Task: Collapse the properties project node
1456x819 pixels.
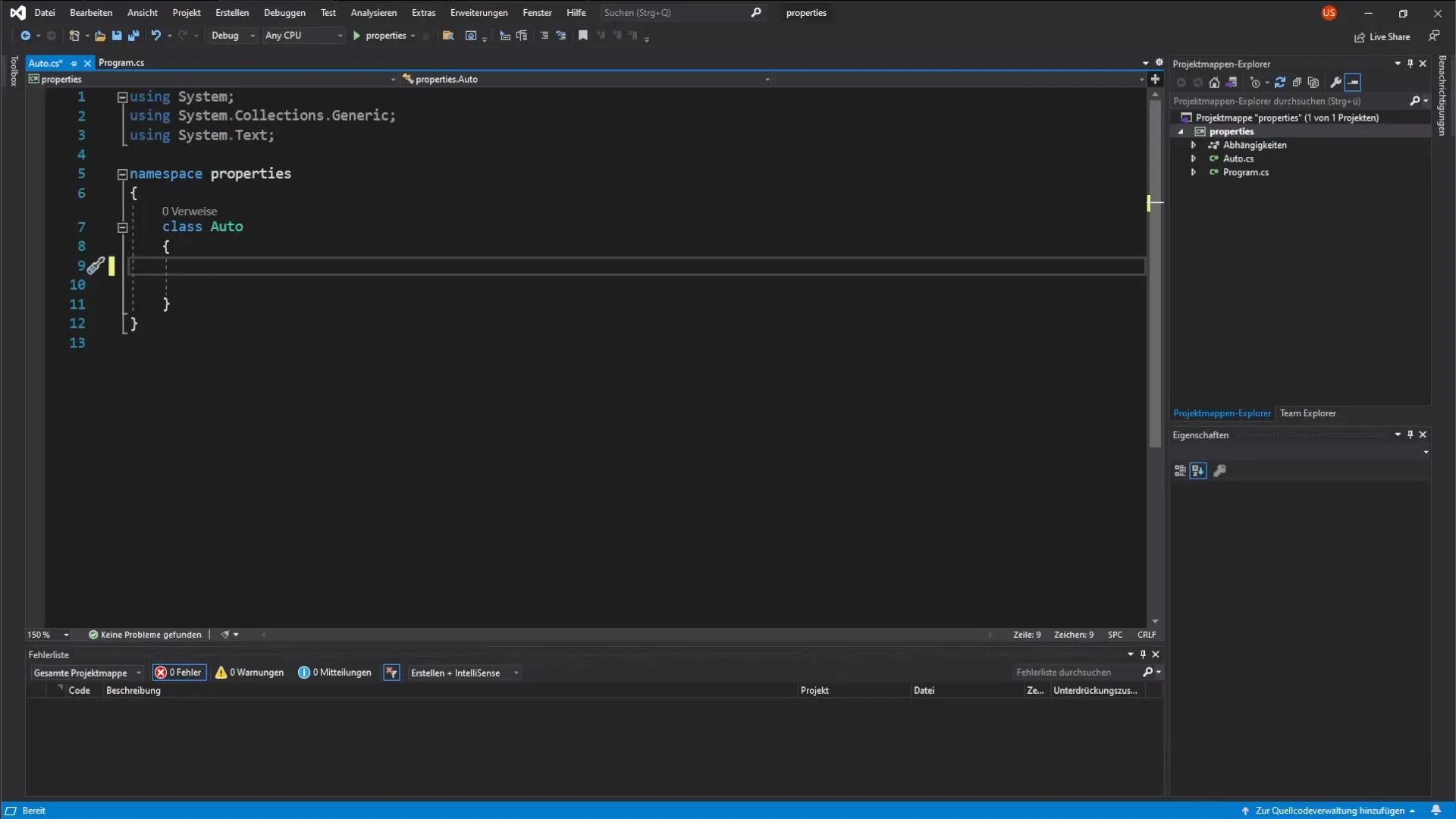Action: (x=1181, y=131)
